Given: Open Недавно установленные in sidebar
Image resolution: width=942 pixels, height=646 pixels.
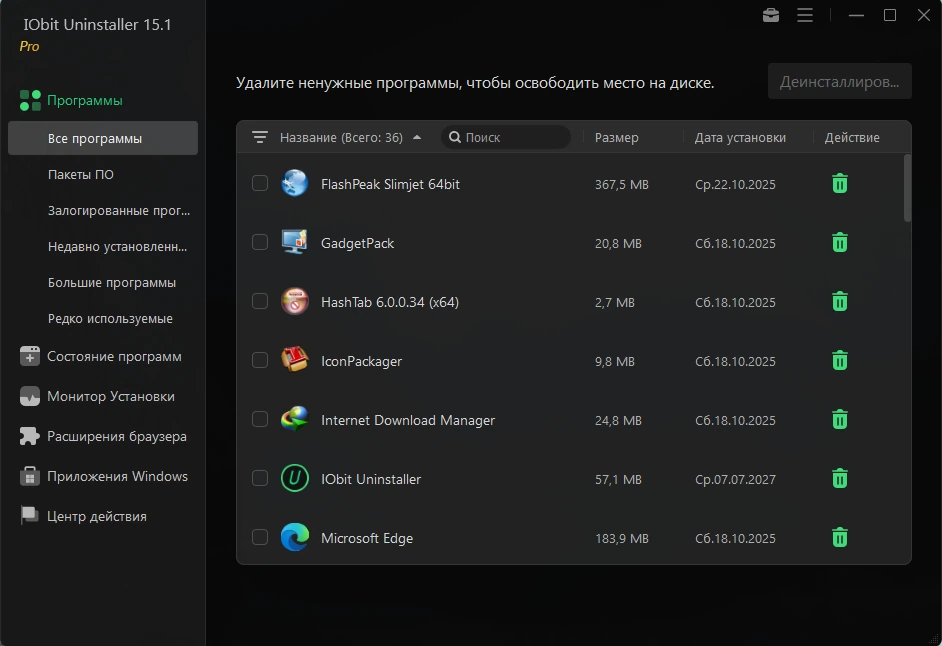Looking at the screenshot, I should coord(118,246).
